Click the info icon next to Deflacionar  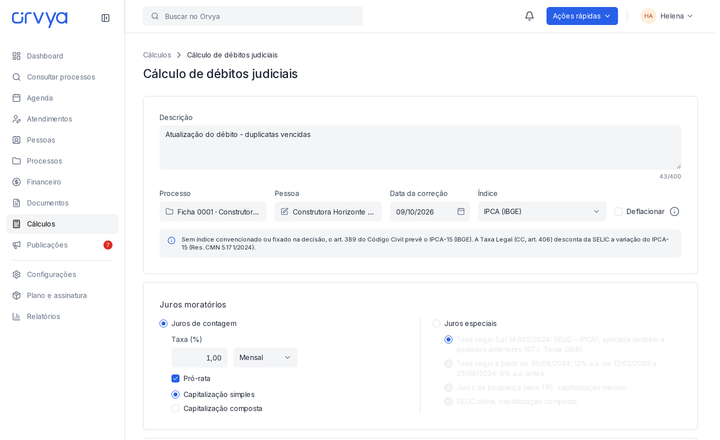pos(674,212)
